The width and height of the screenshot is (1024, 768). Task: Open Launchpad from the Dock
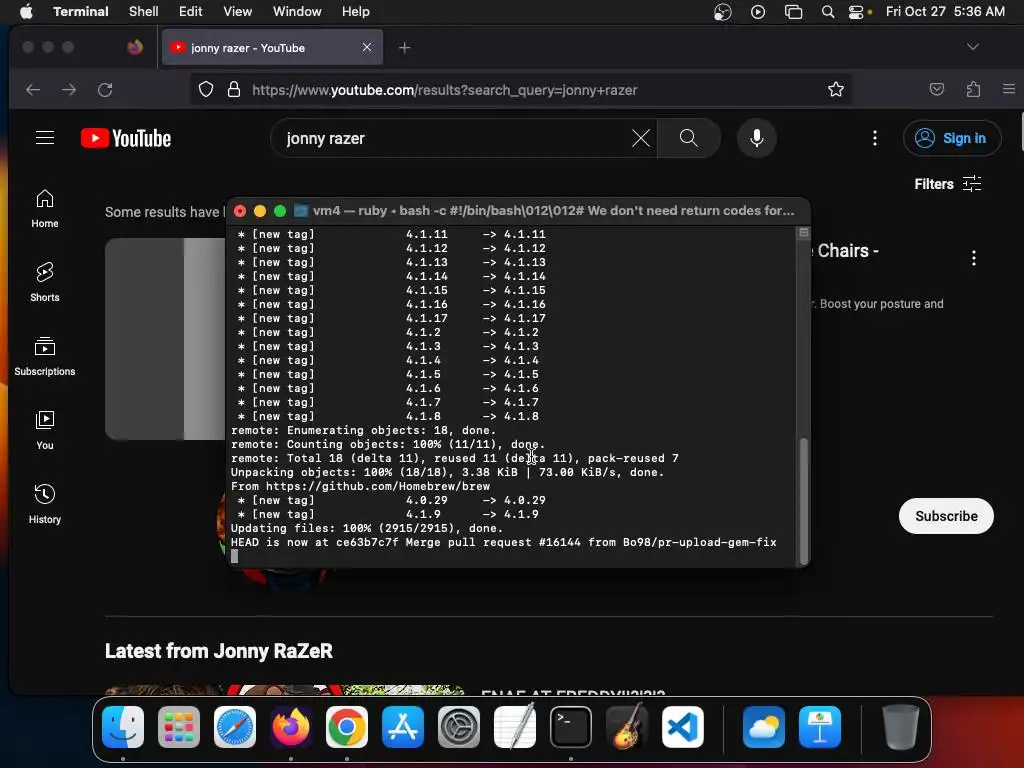coord(179,727)
